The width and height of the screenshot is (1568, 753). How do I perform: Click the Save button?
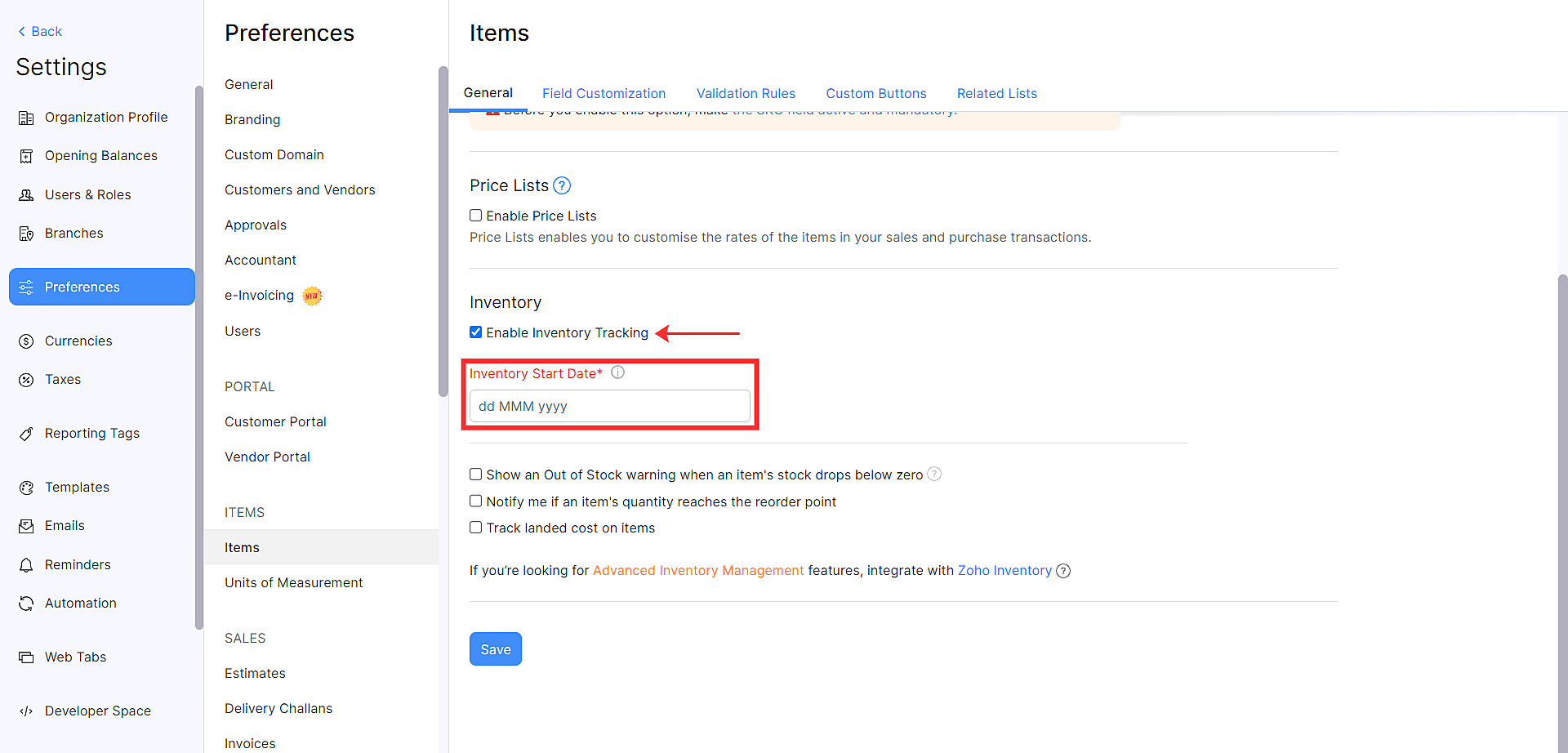coord(495,648)
